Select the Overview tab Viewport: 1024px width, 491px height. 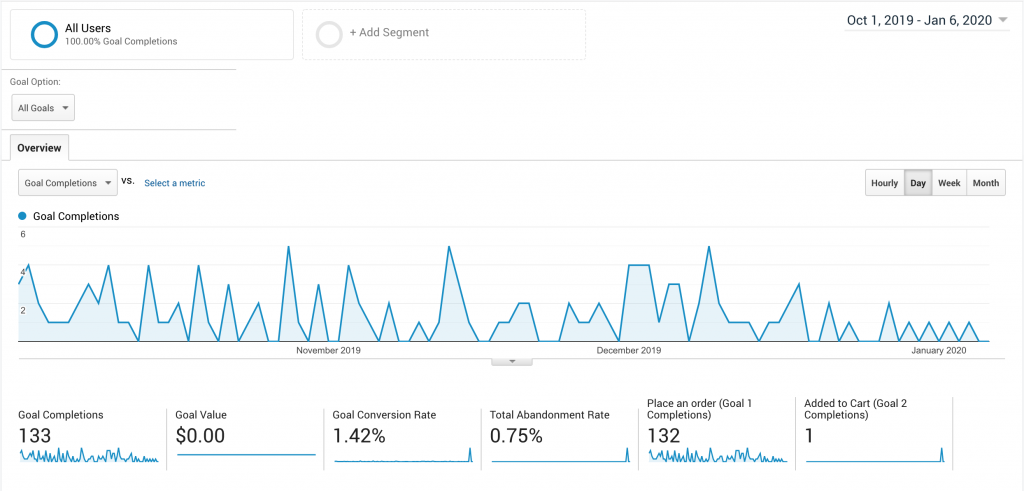(x=39, y=148)
